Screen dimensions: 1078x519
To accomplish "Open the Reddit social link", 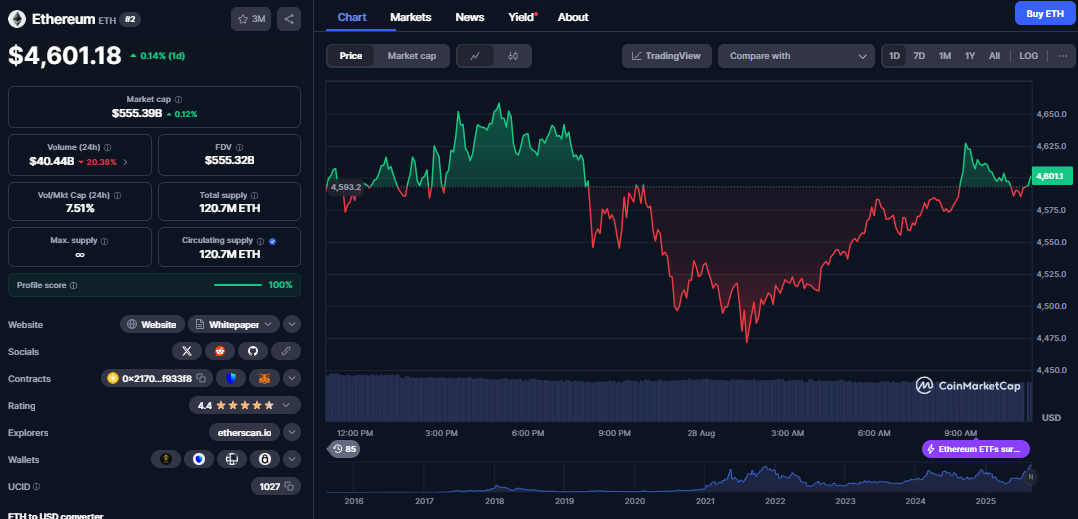I will coord(220,351).
